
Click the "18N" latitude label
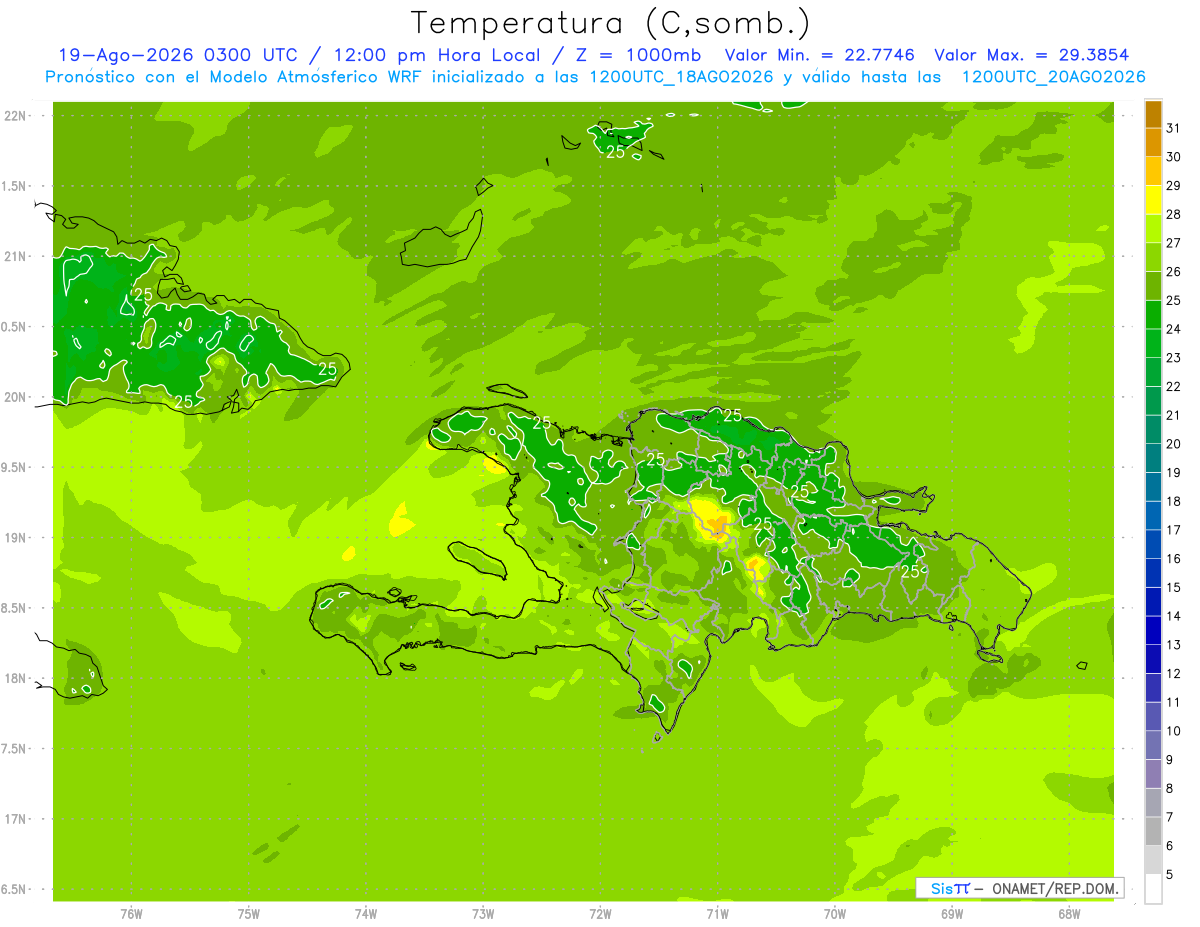tap(17, 678)
